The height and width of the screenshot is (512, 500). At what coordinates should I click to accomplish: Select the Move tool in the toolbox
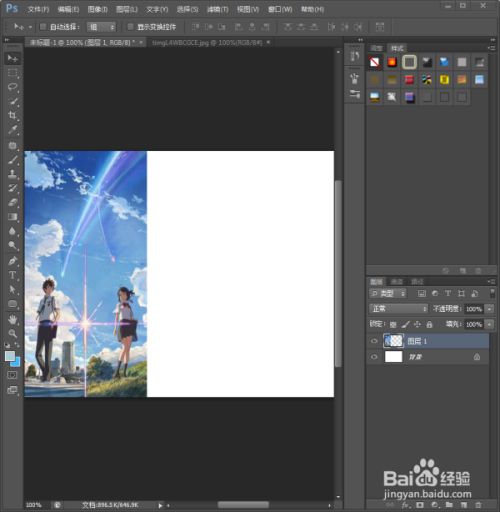pyautogui.click(x=12, y=58)
